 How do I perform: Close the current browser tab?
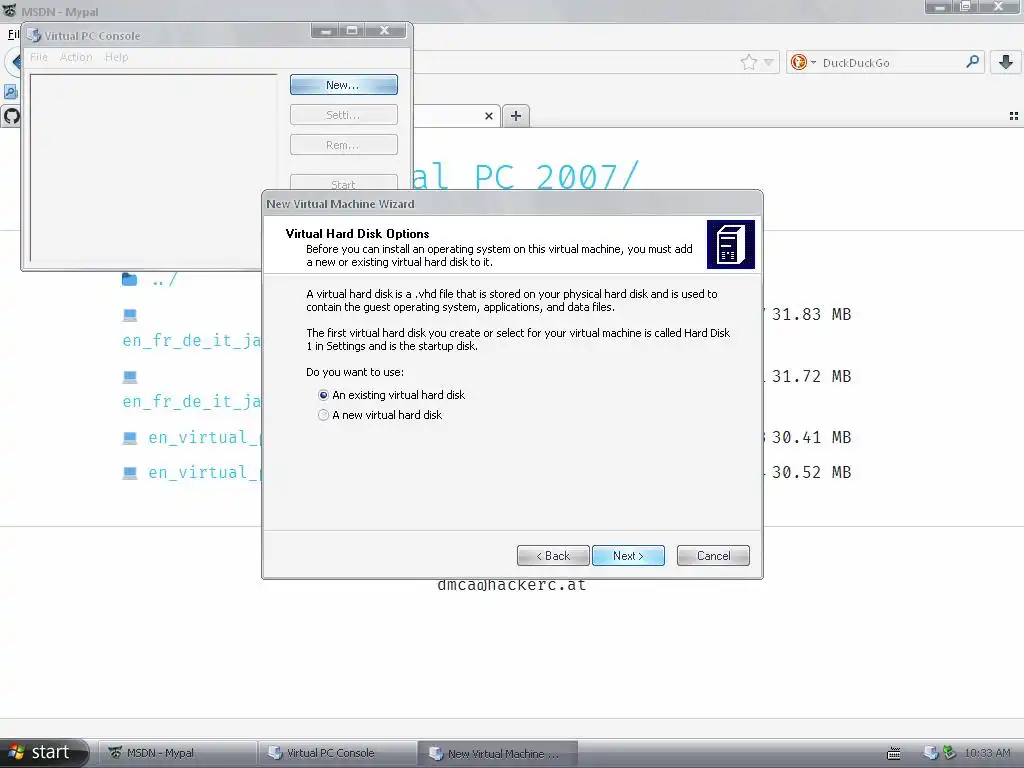(488, 116)
